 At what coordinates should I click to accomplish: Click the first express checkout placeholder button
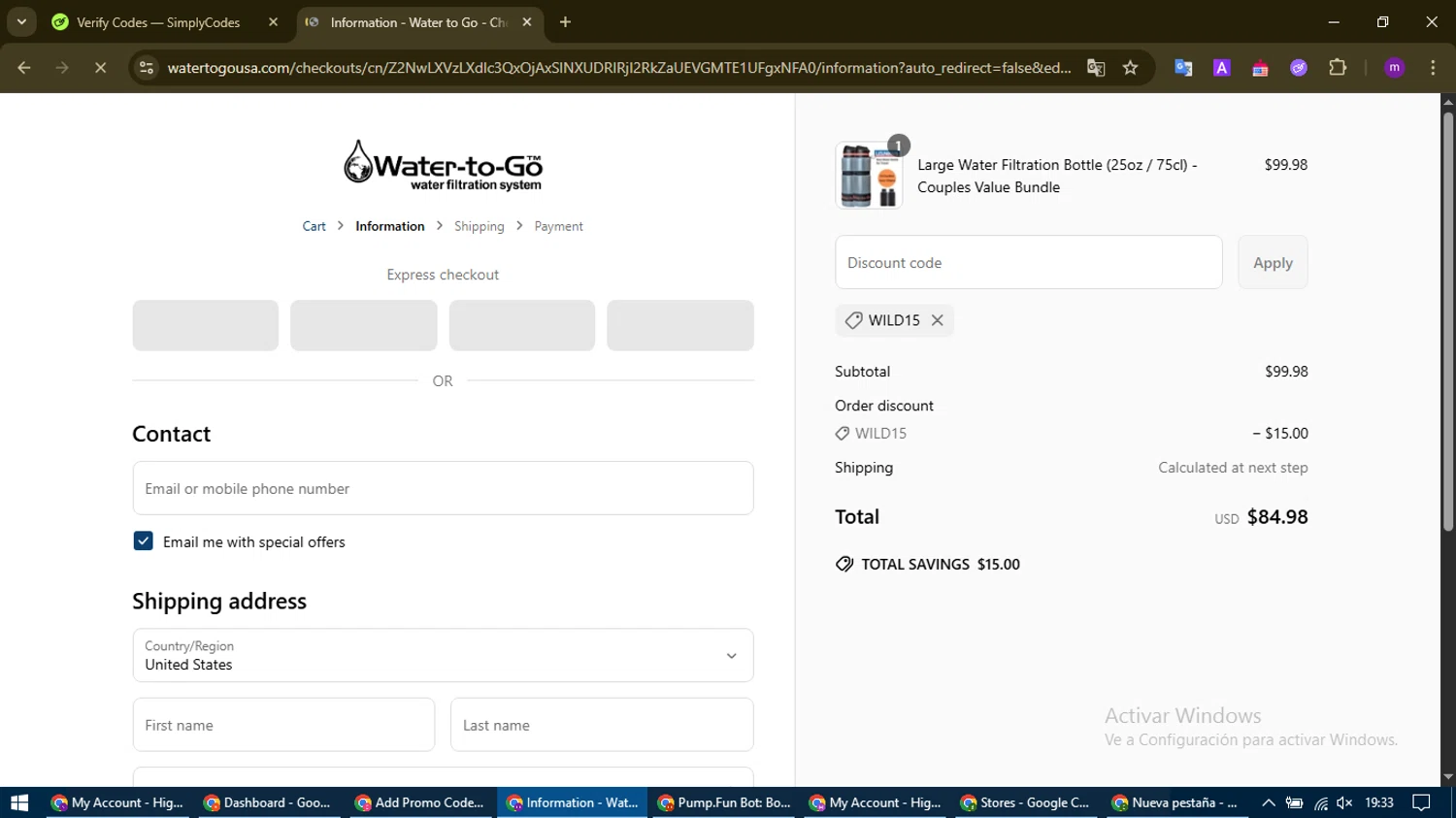[x=206, y=325]
